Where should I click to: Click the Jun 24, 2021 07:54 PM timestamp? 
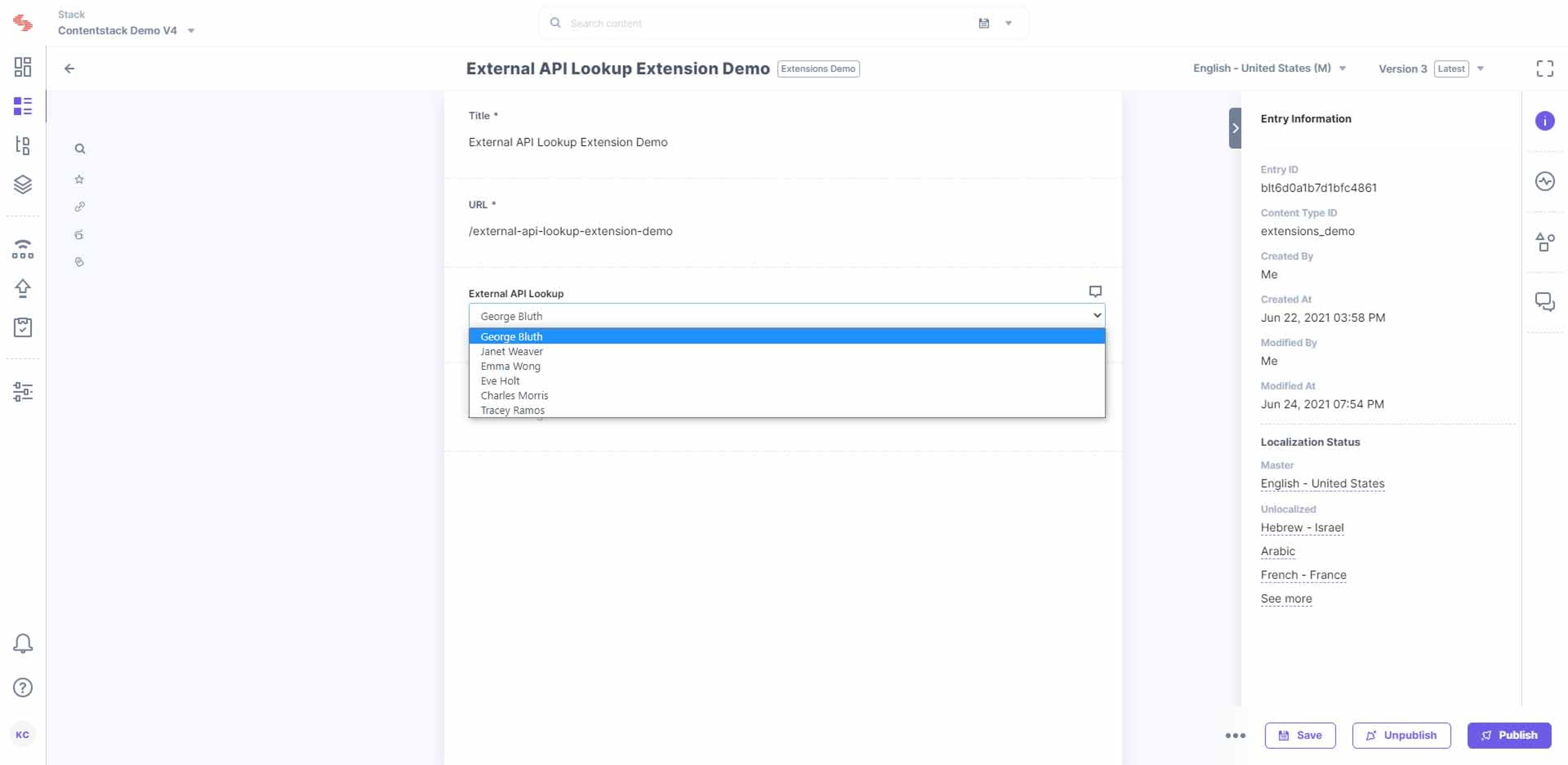(1321, 404)
